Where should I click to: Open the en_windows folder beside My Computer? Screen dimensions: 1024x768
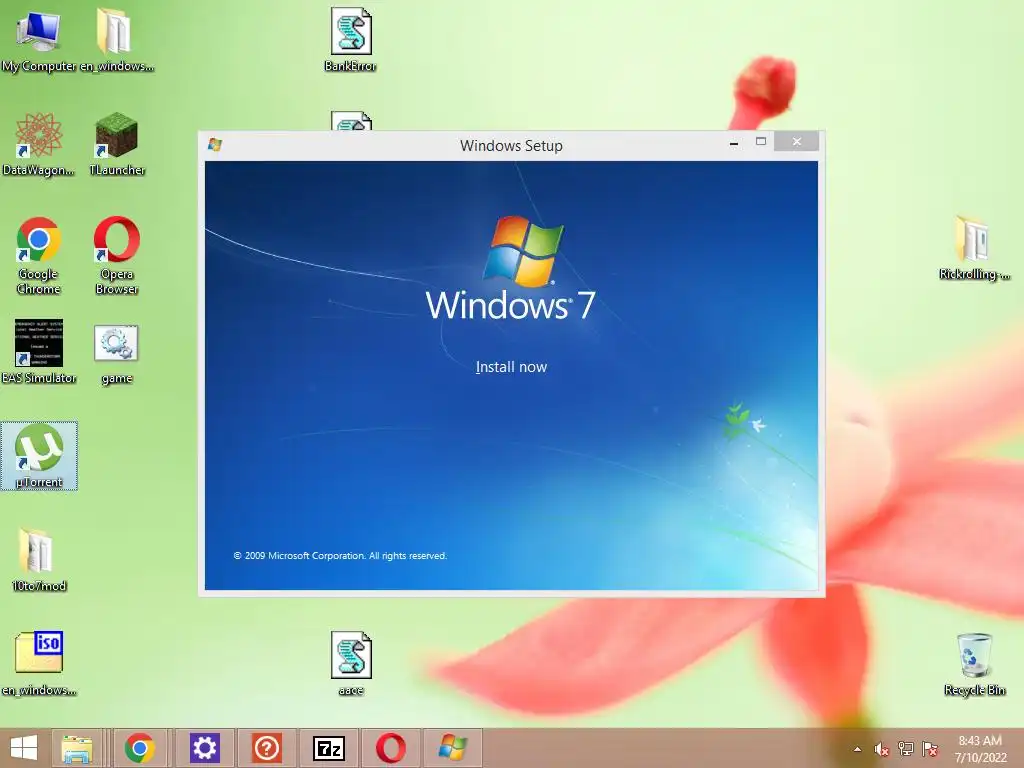pyautogui.click(x=116, y=40)
